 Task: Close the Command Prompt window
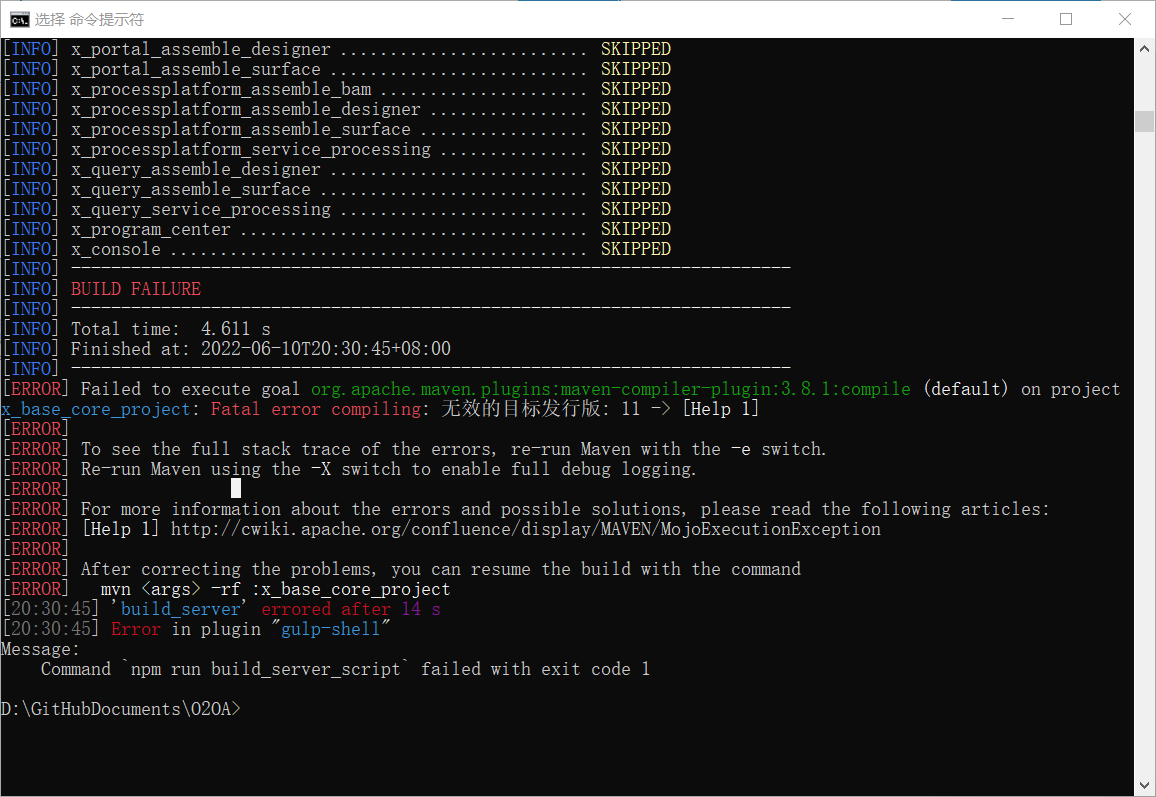1124,19
